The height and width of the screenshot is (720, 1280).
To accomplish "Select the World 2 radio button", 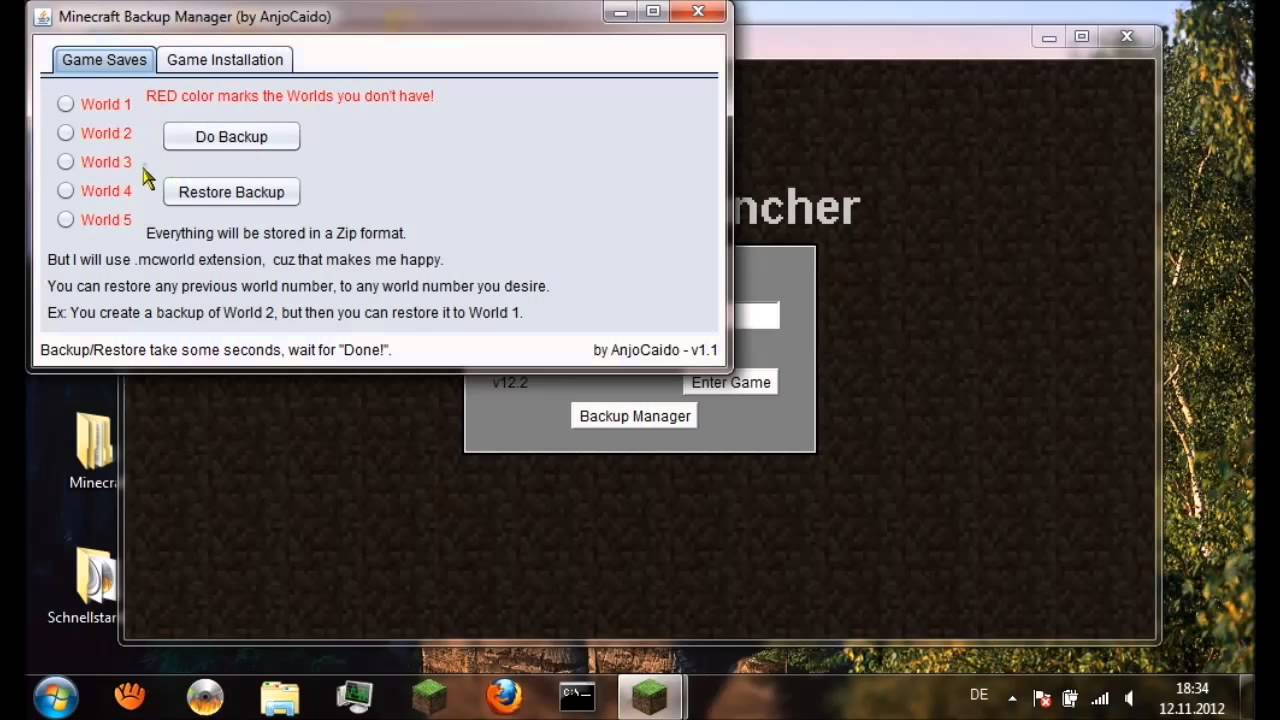I will (66, 133).
